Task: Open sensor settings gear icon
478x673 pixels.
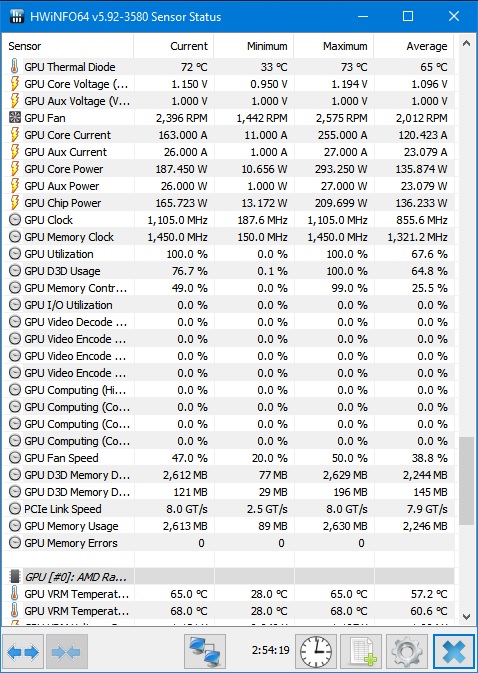Action: 407,652
